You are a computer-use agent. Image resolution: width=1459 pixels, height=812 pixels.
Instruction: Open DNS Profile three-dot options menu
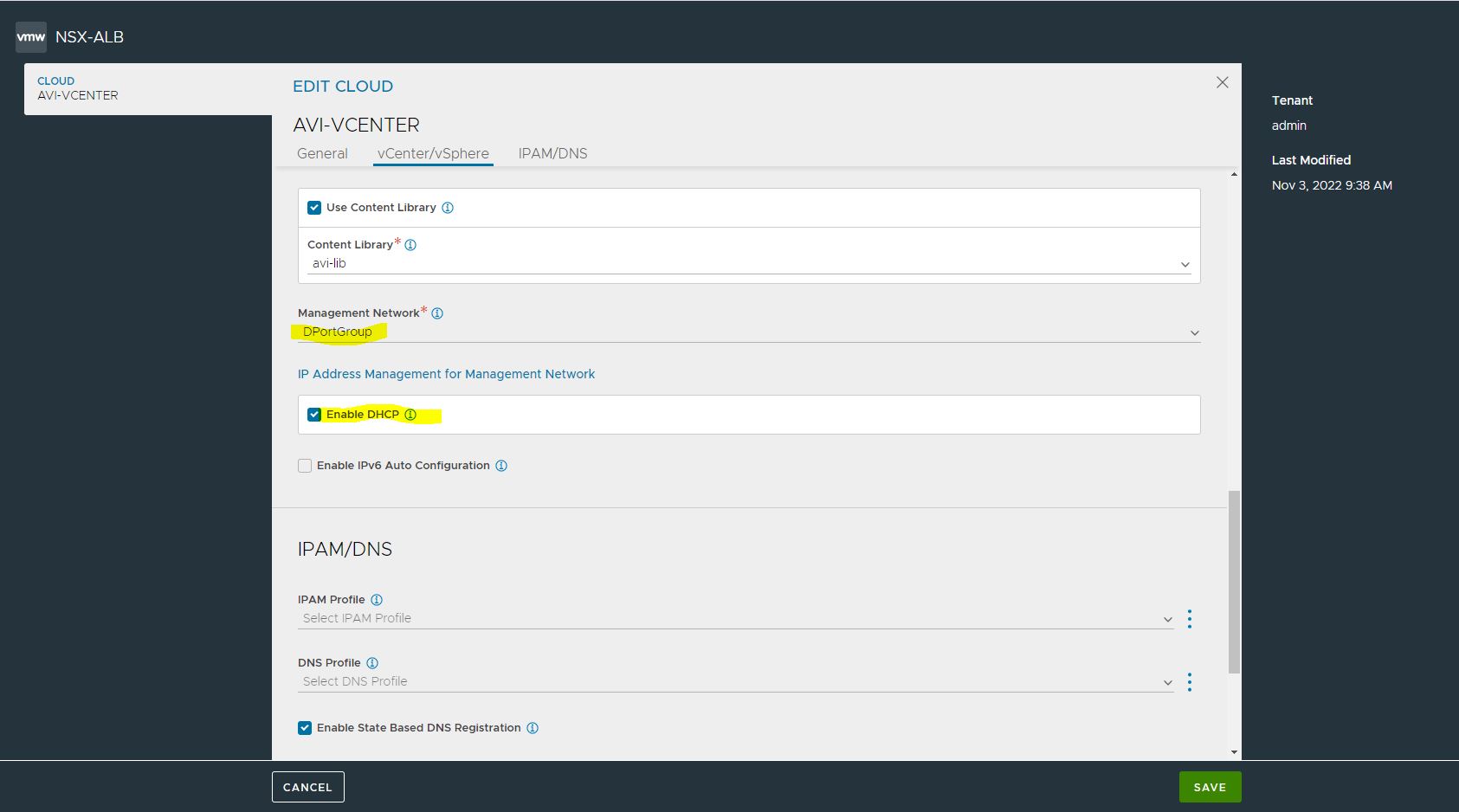(x=1190, y=682)
